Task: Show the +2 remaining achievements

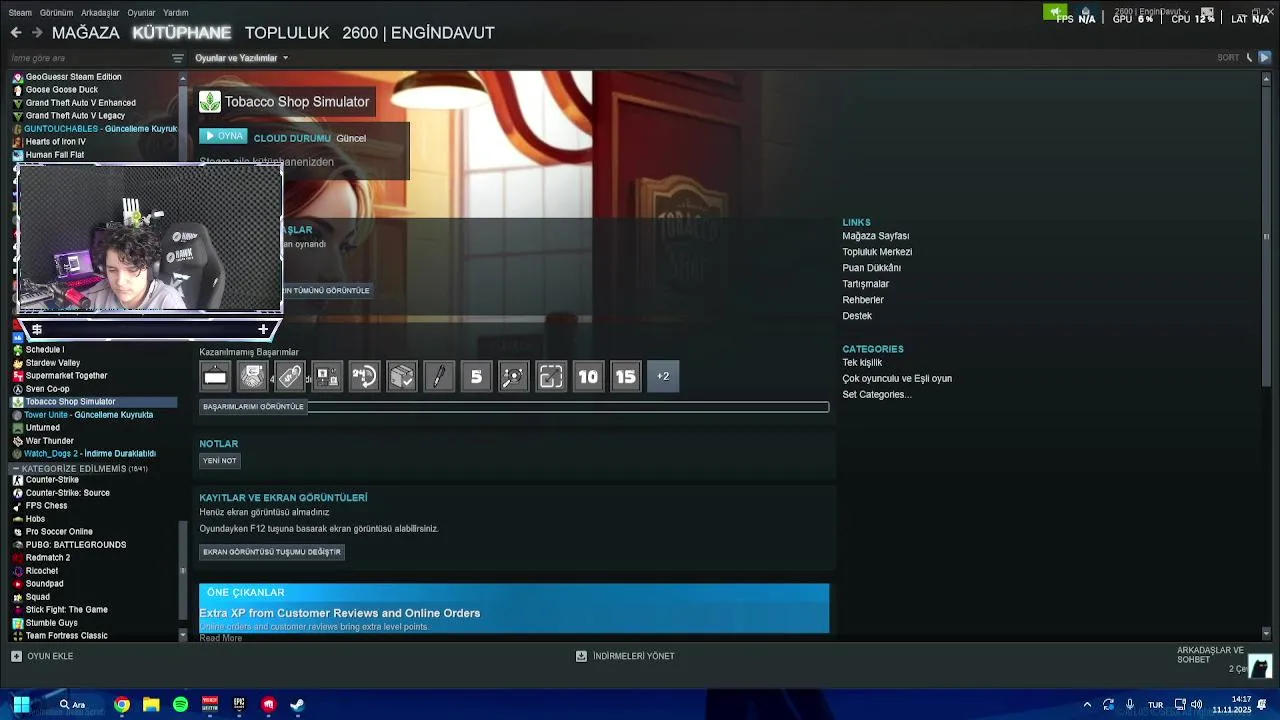Action: [x=663, y=377]
